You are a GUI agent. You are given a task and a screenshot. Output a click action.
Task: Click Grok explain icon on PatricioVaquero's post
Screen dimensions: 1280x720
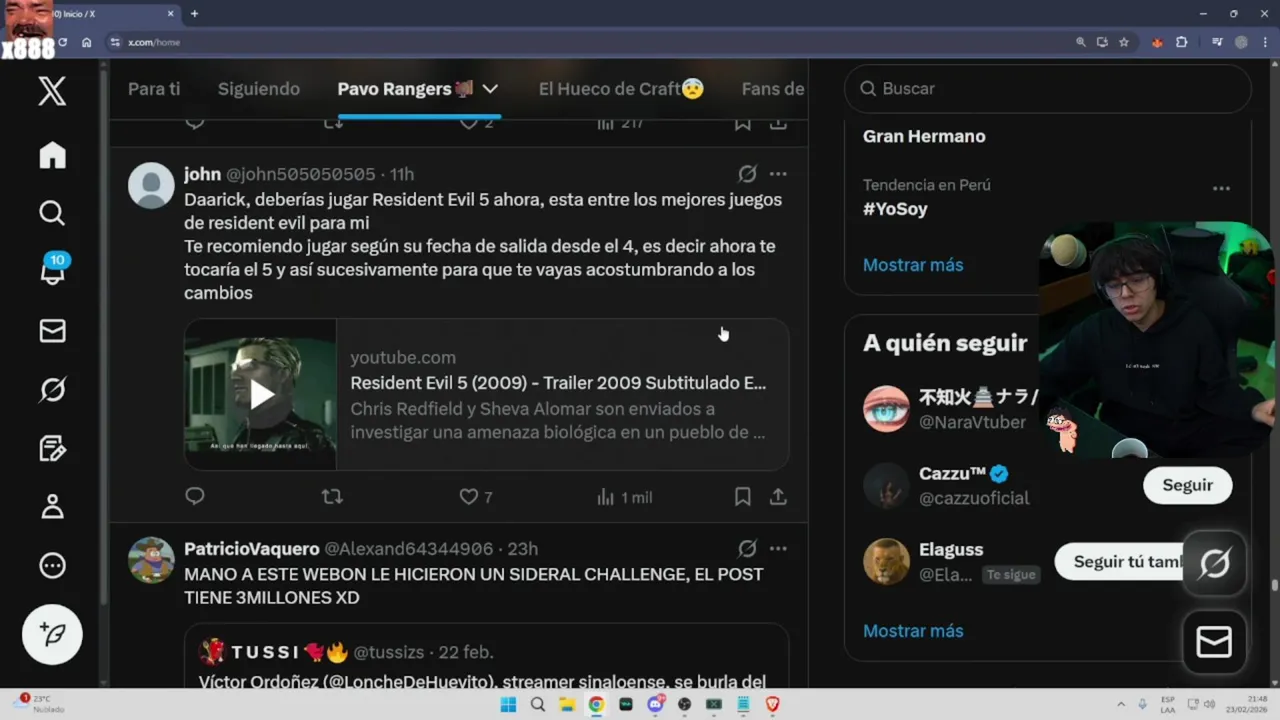(747, 549)
